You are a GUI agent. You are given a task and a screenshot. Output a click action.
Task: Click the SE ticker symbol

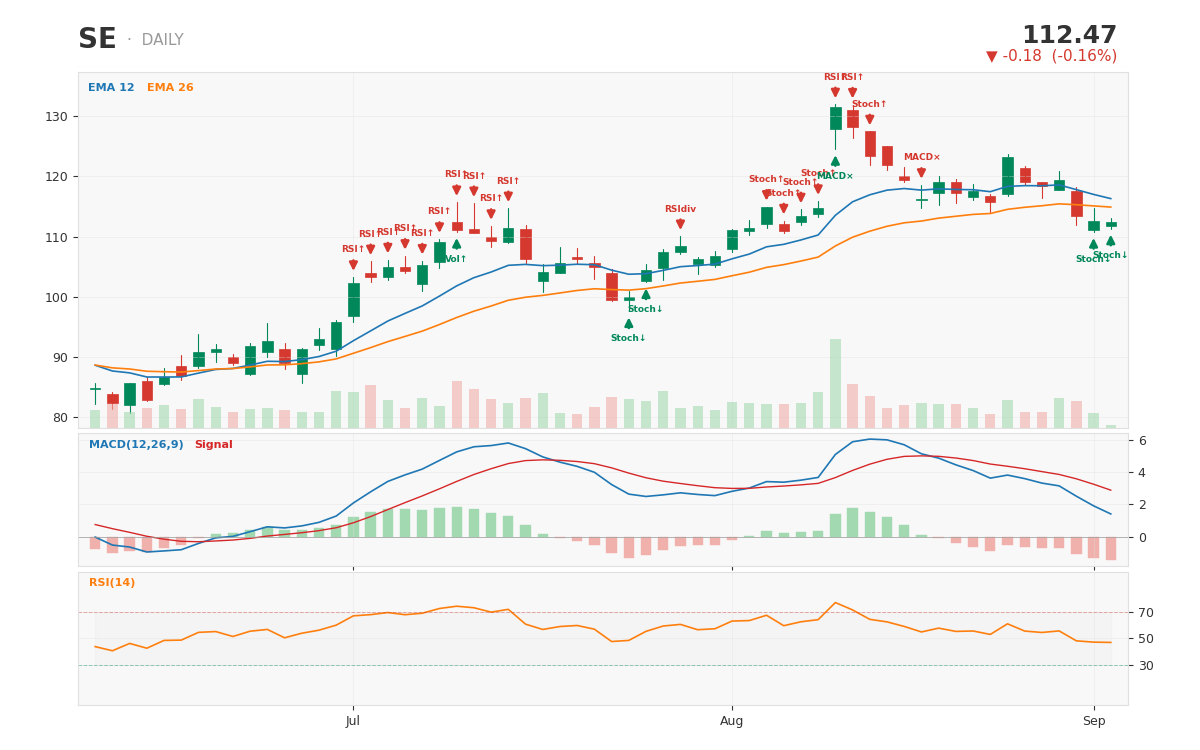pyautogui.click(x=97, y=40)
